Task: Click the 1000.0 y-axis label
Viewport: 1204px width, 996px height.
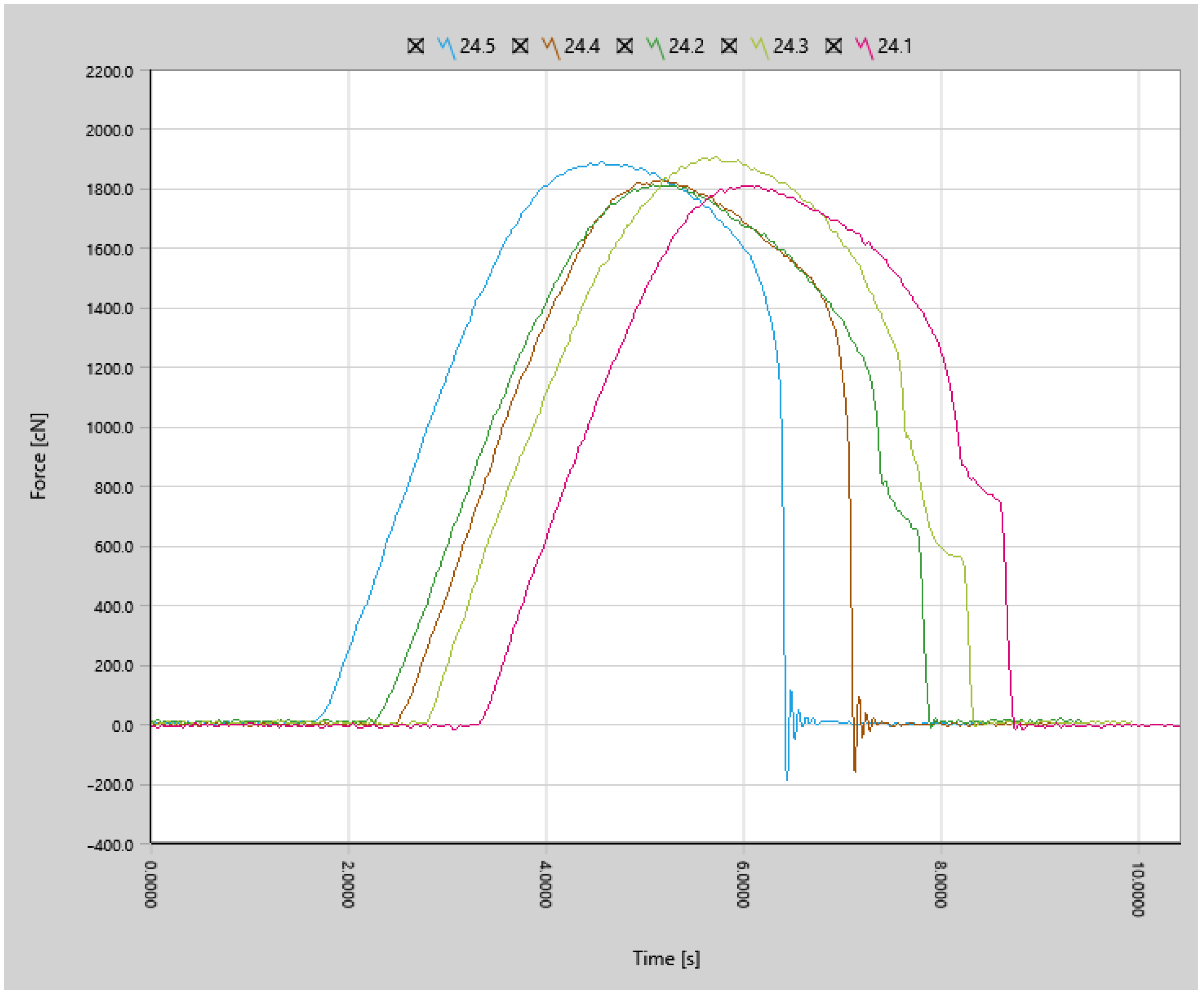Action: coord(109,428)
